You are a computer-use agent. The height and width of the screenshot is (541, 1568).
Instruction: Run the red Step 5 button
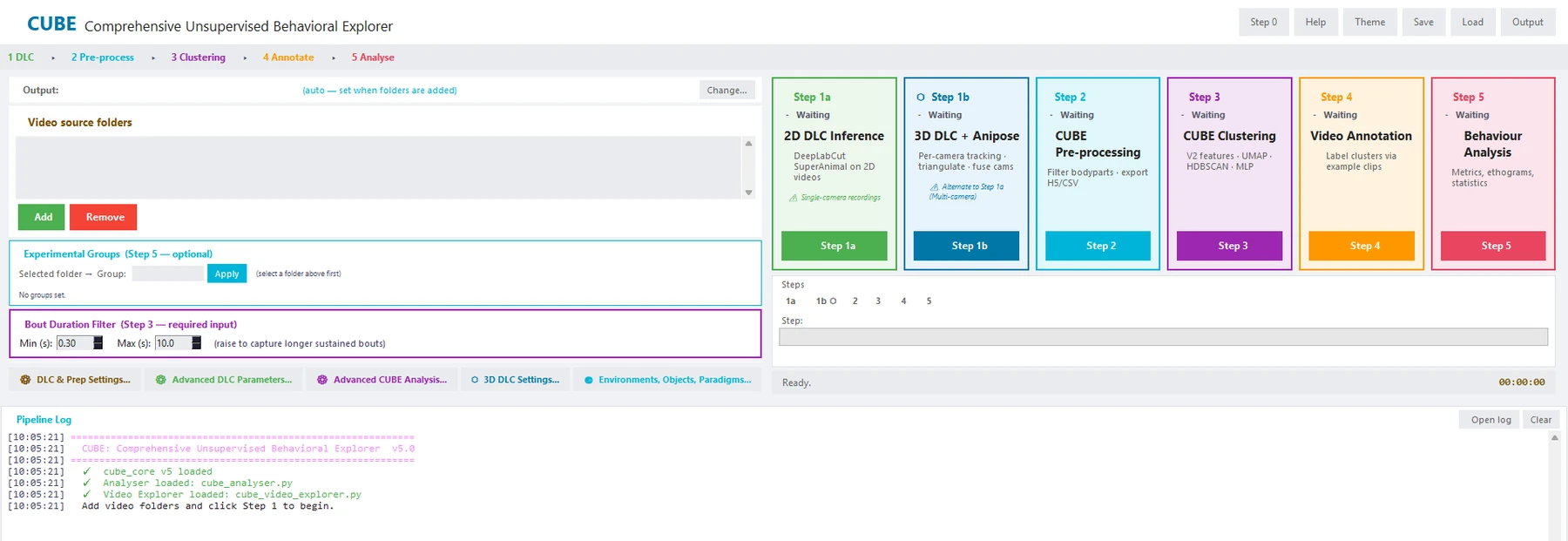coord(1493,246)
